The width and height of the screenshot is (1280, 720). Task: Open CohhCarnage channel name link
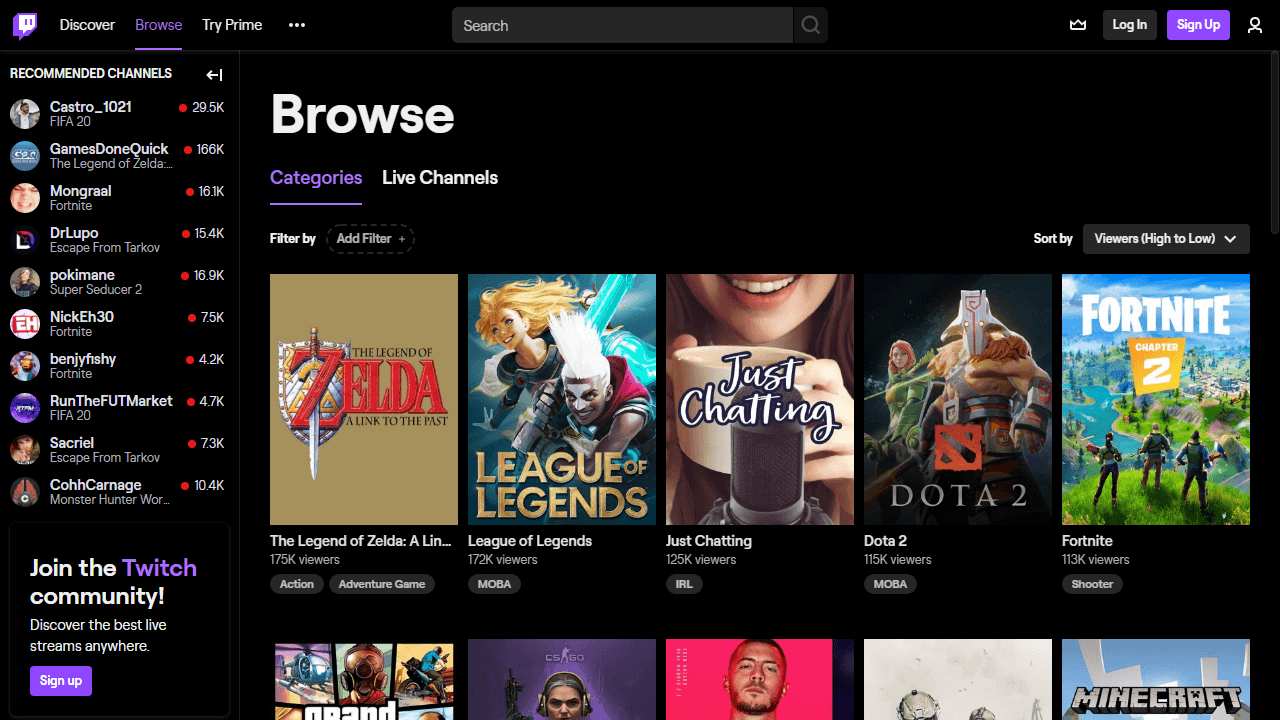click(96, 485)
